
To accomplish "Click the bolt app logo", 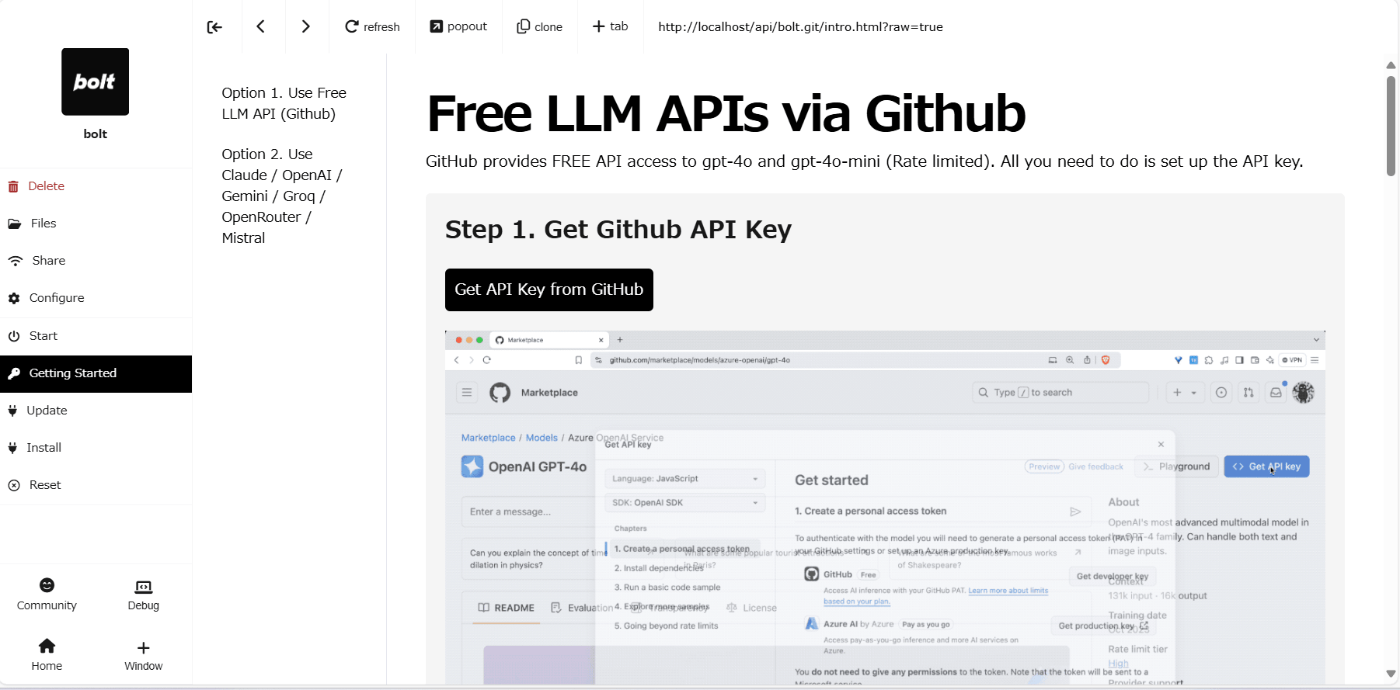I will (95, 82).
